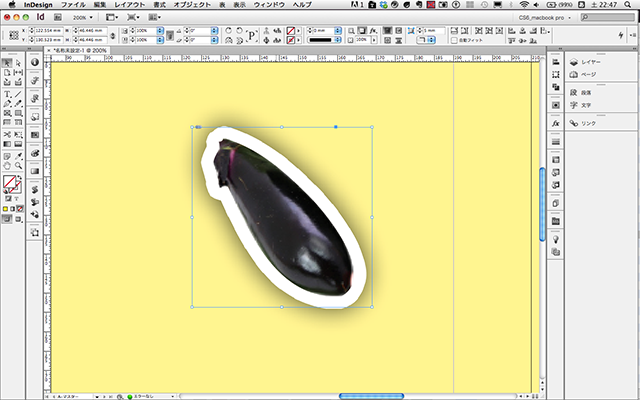Open the CS6_macbook pro workspace dropdown
Image resolution: width=640 pixels, height=400 pixels.
pos(545,18)
